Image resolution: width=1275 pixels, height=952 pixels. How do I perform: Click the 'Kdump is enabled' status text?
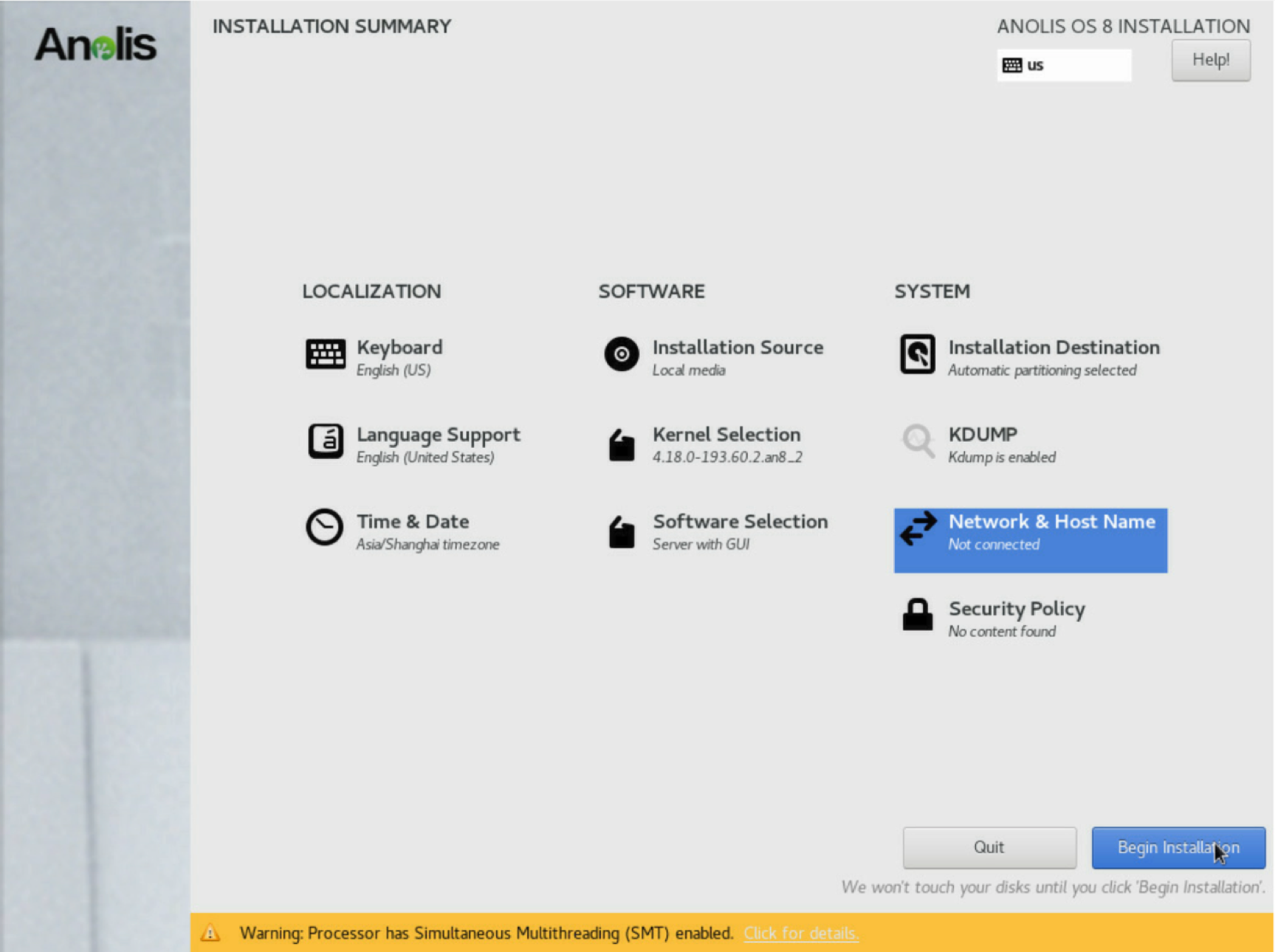click(x=1002, y=458)
